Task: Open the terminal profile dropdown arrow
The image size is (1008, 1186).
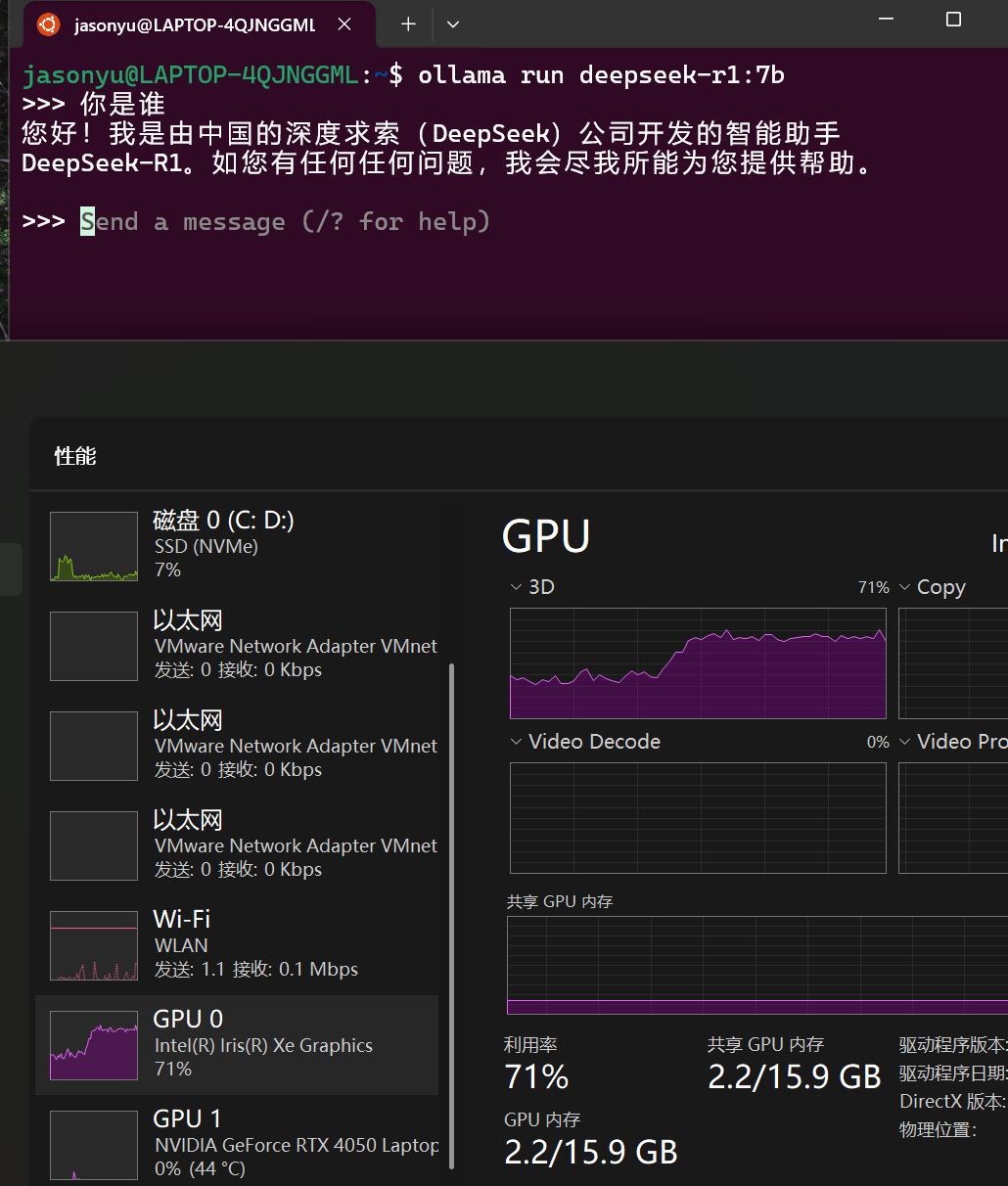Action: click(x=453, y=24)
